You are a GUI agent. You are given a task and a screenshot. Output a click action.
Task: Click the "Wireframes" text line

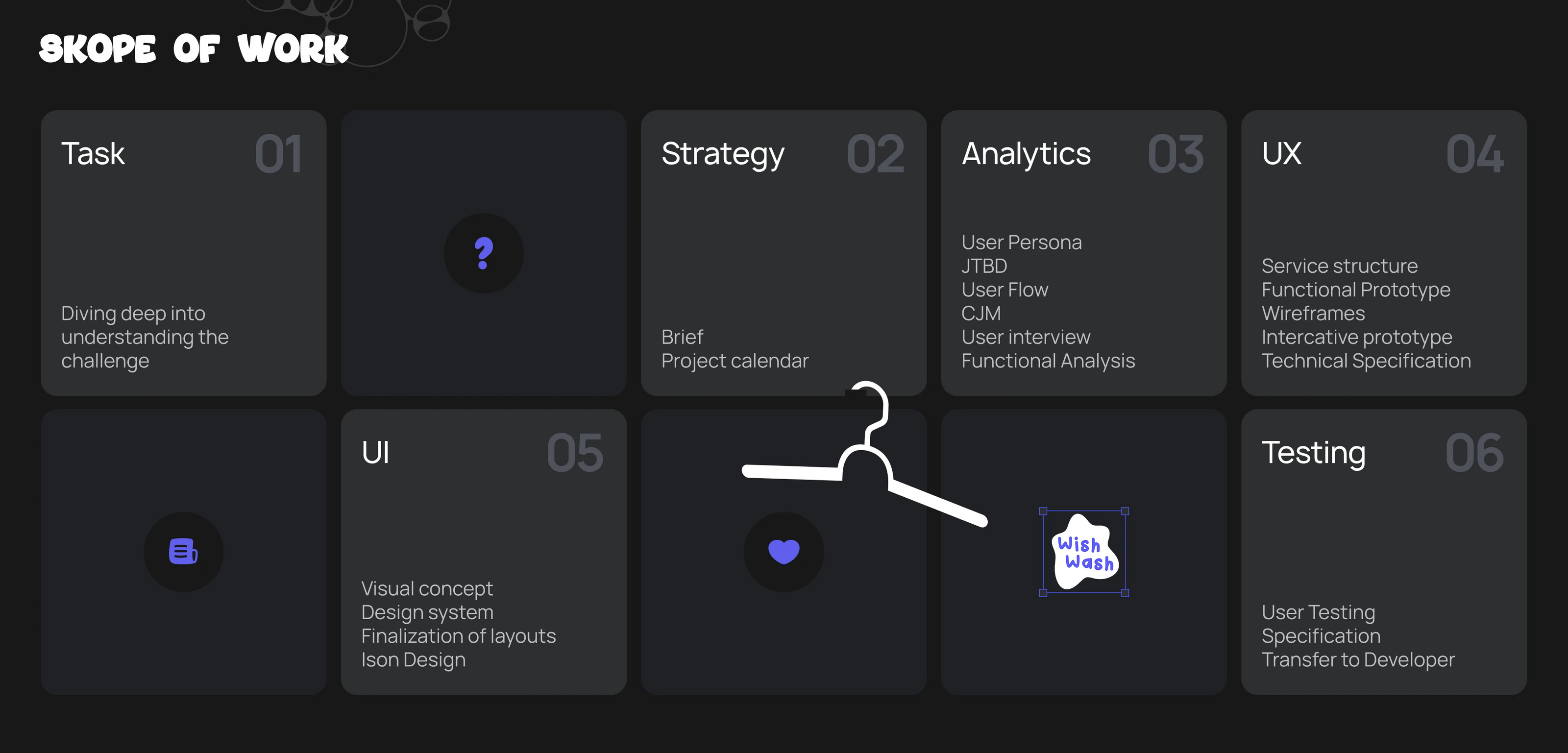(1313, 314)
